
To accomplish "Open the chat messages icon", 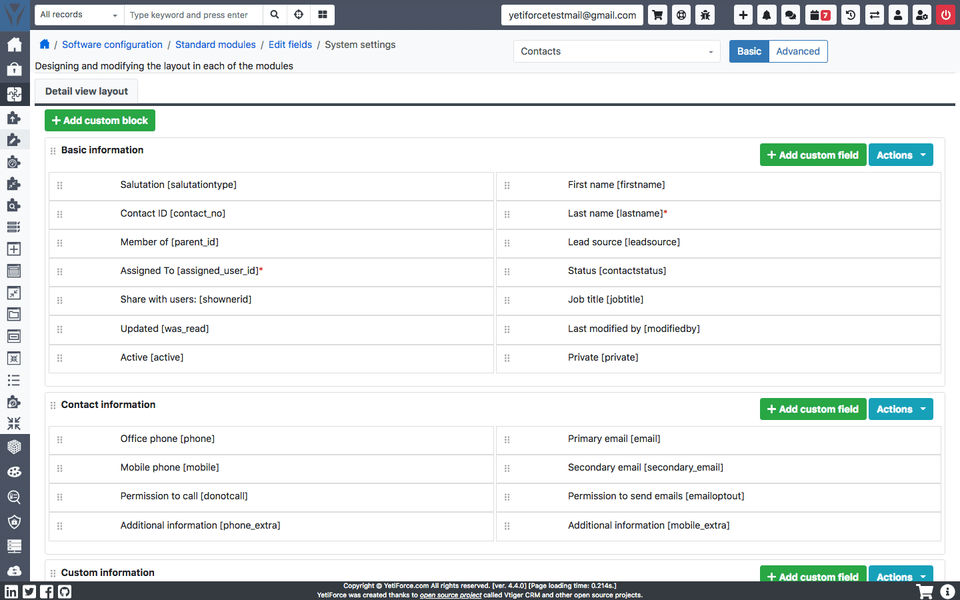I will [x=790, y=15].
